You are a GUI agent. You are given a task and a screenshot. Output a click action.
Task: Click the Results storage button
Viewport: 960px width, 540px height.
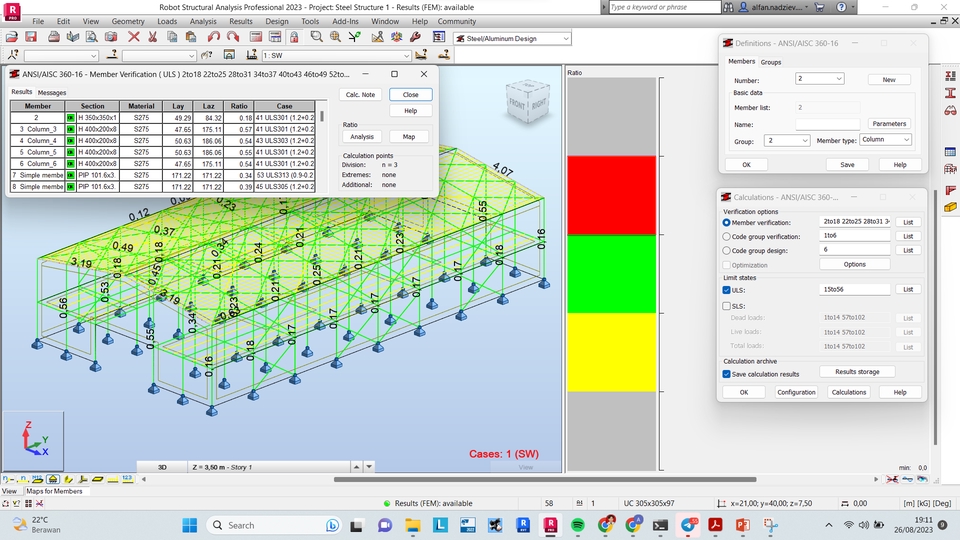(x=857, y=372)
